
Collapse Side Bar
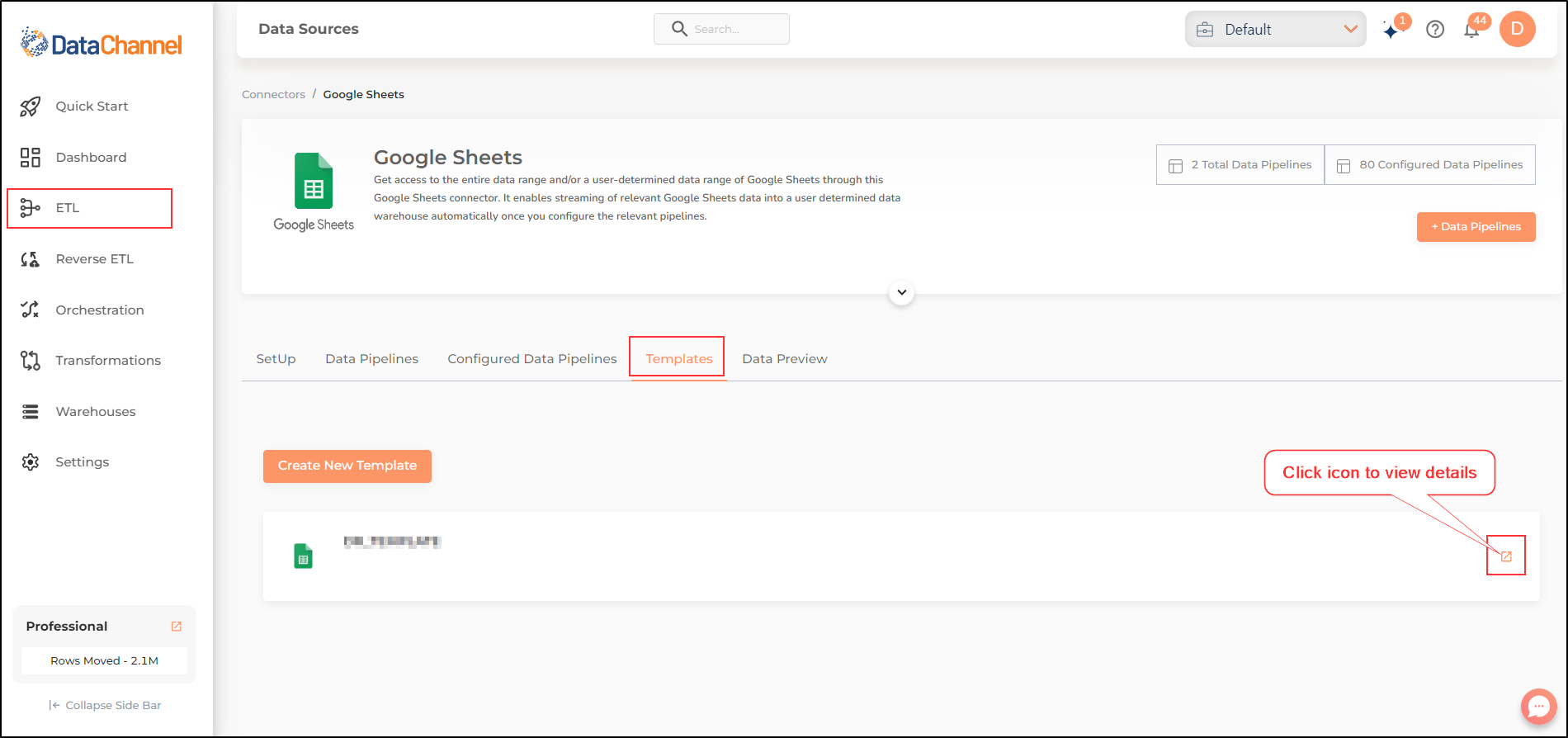(x=105, y=705)
